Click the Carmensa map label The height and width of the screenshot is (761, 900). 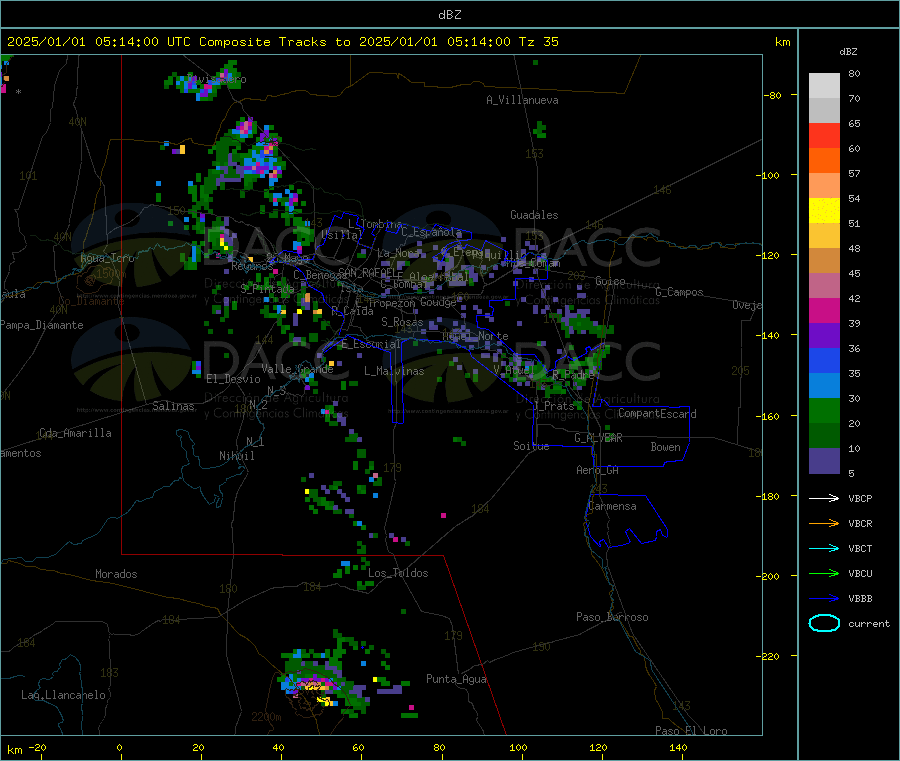tap(612, 506)
